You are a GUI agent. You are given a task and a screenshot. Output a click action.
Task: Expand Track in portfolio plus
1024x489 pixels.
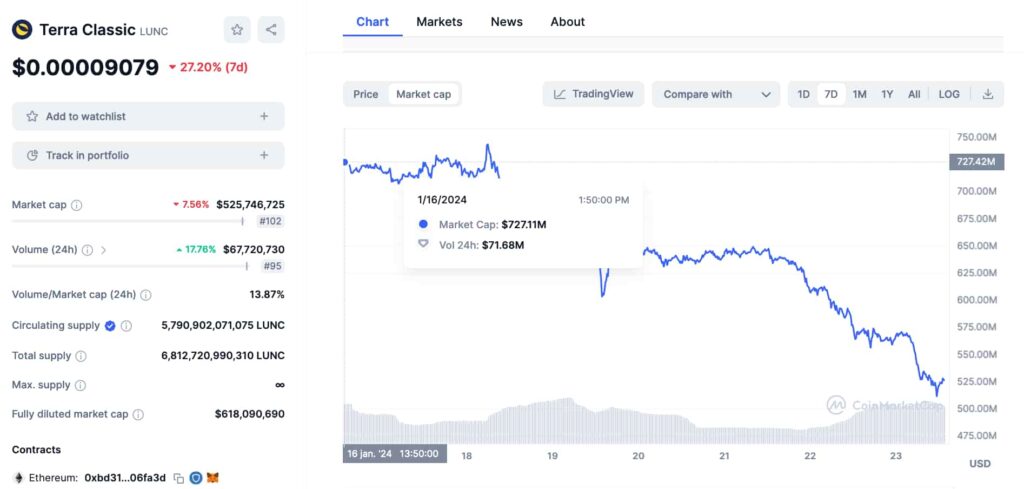pos(264,156)
